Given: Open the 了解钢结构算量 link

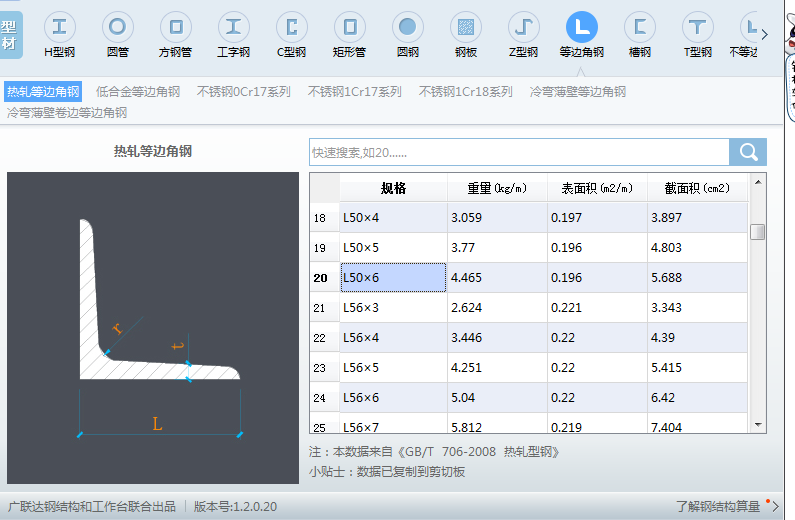Looking at the screenshot, I should pyautogui.click(x=717, y=506).
